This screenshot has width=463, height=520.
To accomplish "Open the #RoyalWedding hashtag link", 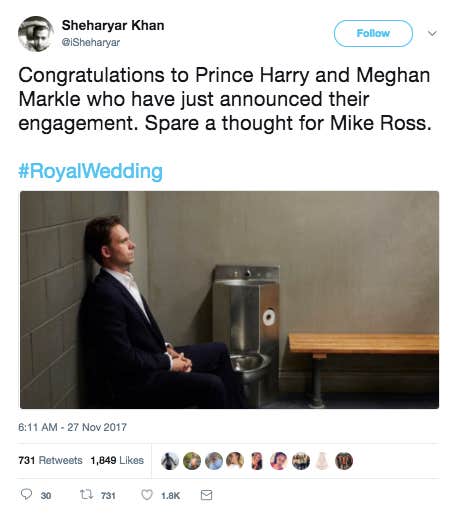I will 90,171.
